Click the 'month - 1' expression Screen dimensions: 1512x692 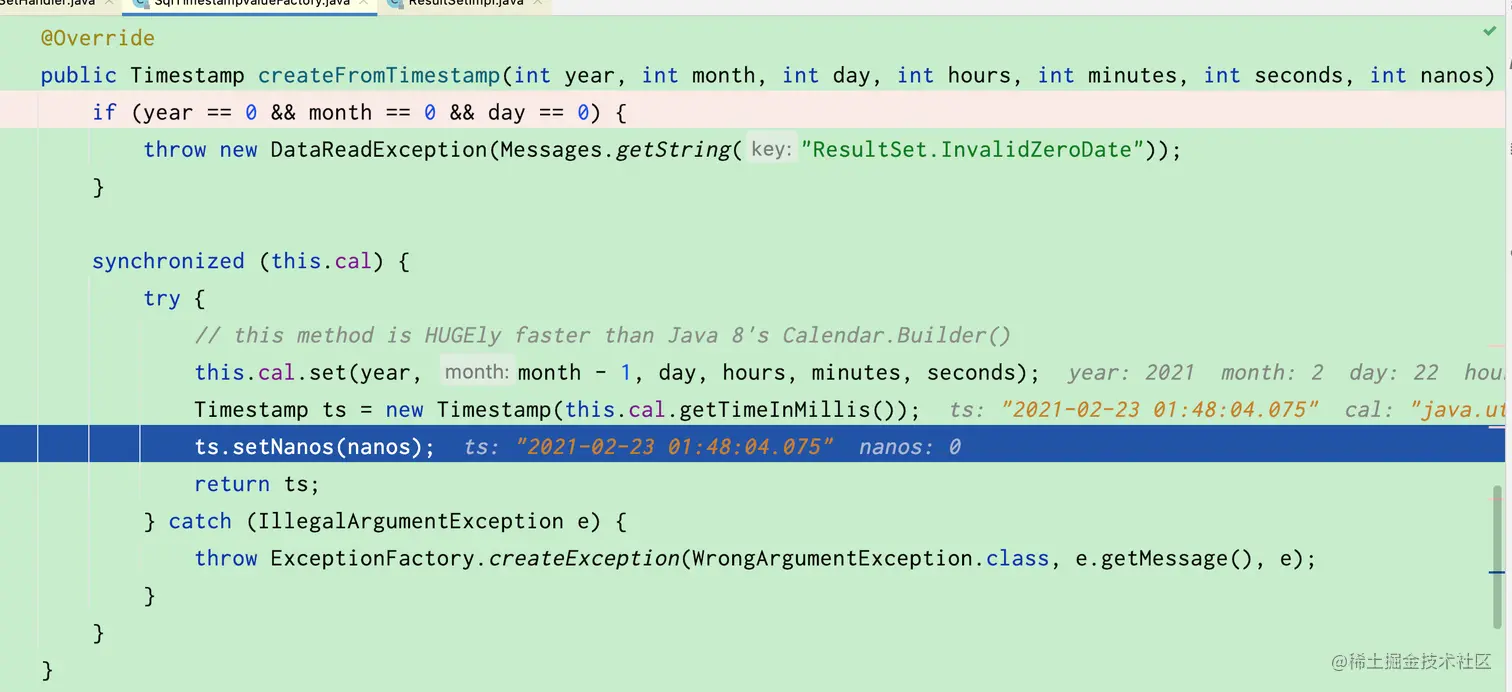coord(575,372)
